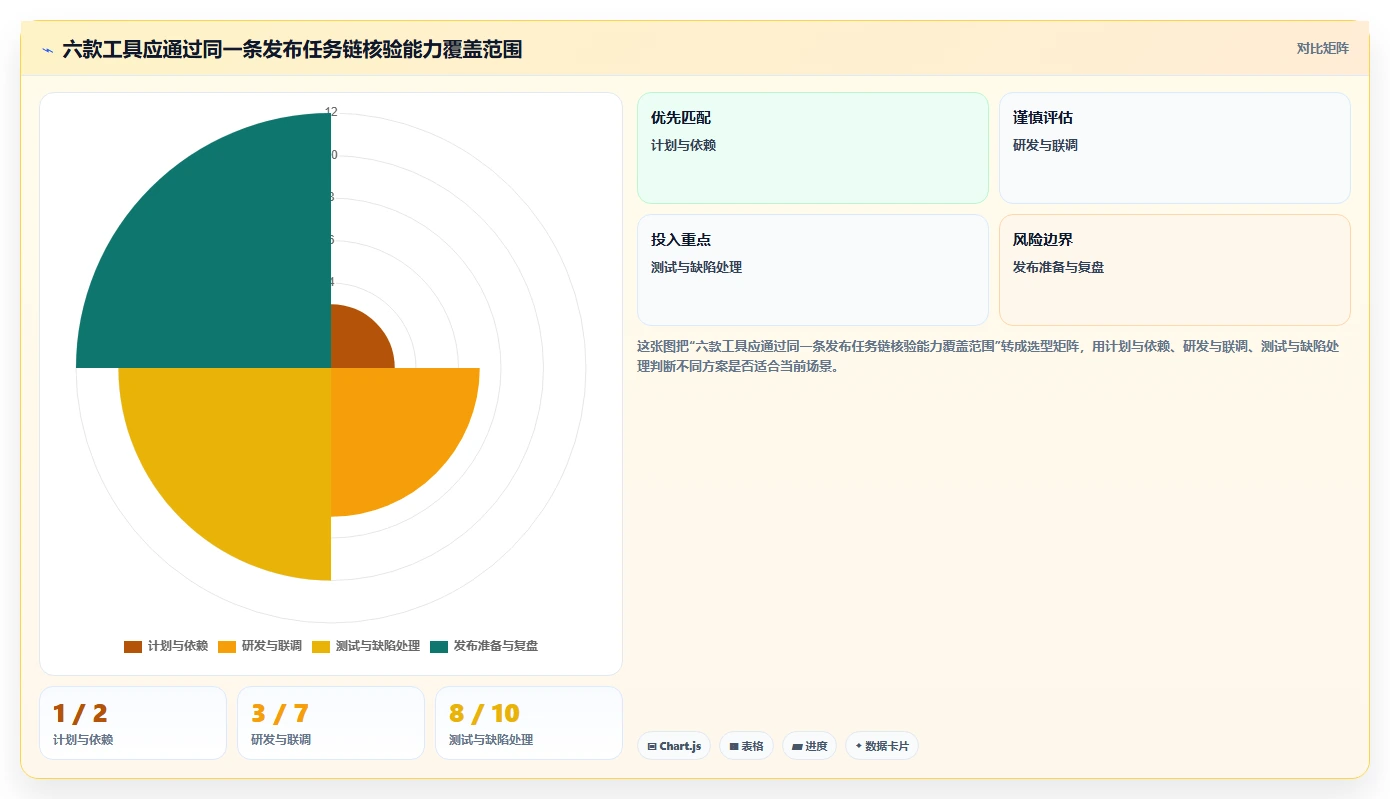Select the 谨慎评估 matrix card
The height and width of the screenshot is (799, 1390).
coord(1175,148)
